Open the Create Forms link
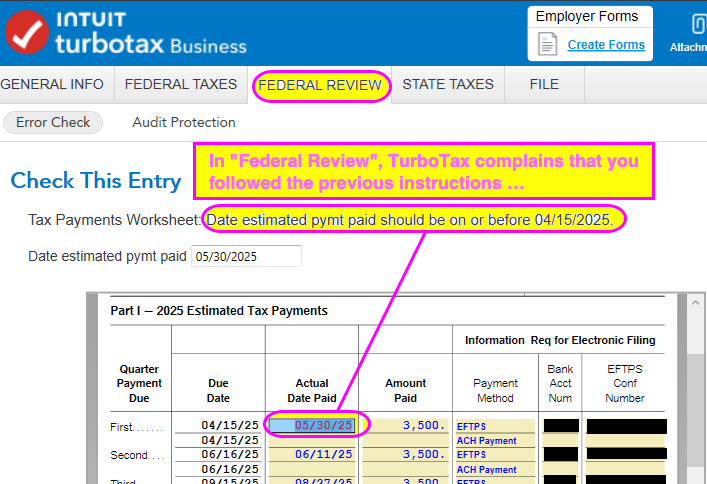 click(x=606, y=45)
